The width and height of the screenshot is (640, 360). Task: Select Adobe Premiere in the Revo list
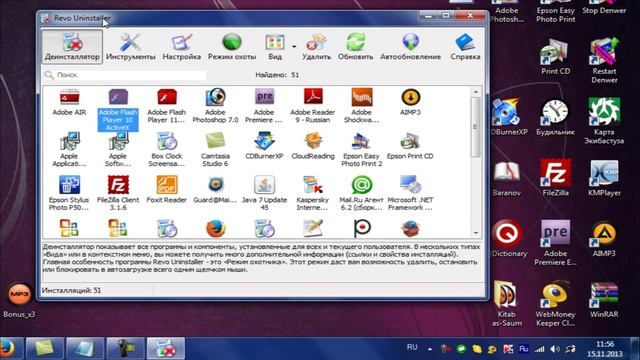[x=264, y=106]
